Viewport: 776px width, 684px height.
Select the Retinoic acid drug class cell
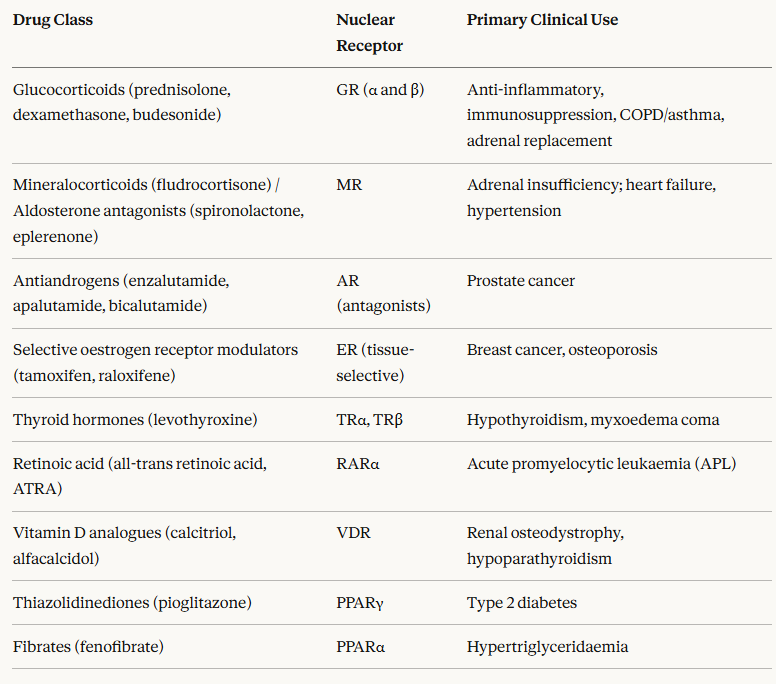[x=140, y=476]
